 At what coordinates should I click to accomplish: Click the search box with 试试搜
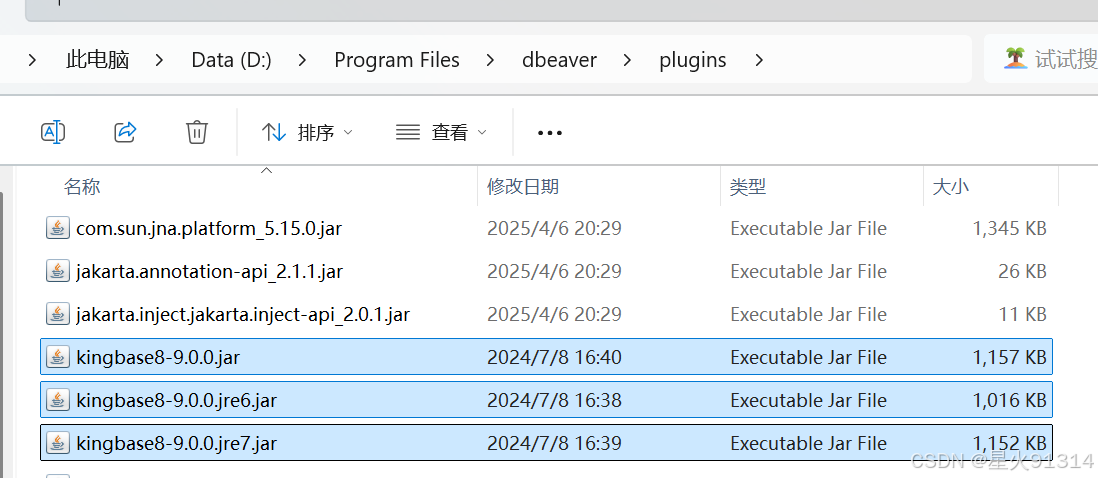click(1041, 59)
